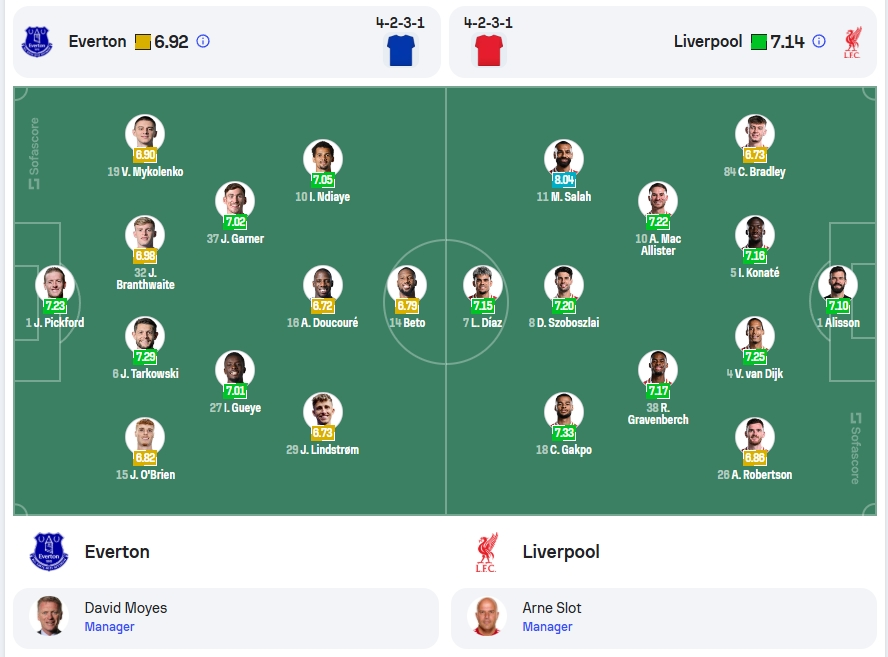Click the Liverpool crest above Arne Slot
This screenshot has height=657, width=888.
pos(486,552)
